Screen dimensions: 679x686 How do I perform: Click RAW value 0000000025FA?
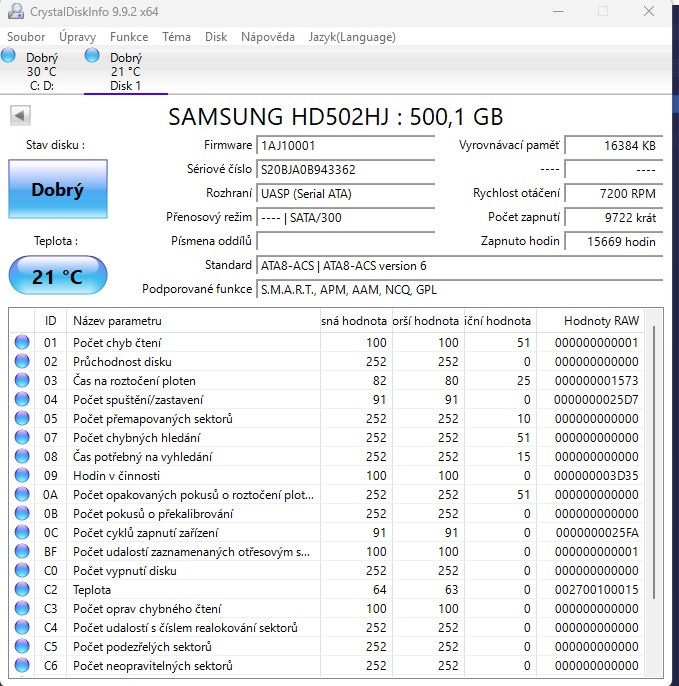coord(597,533)
